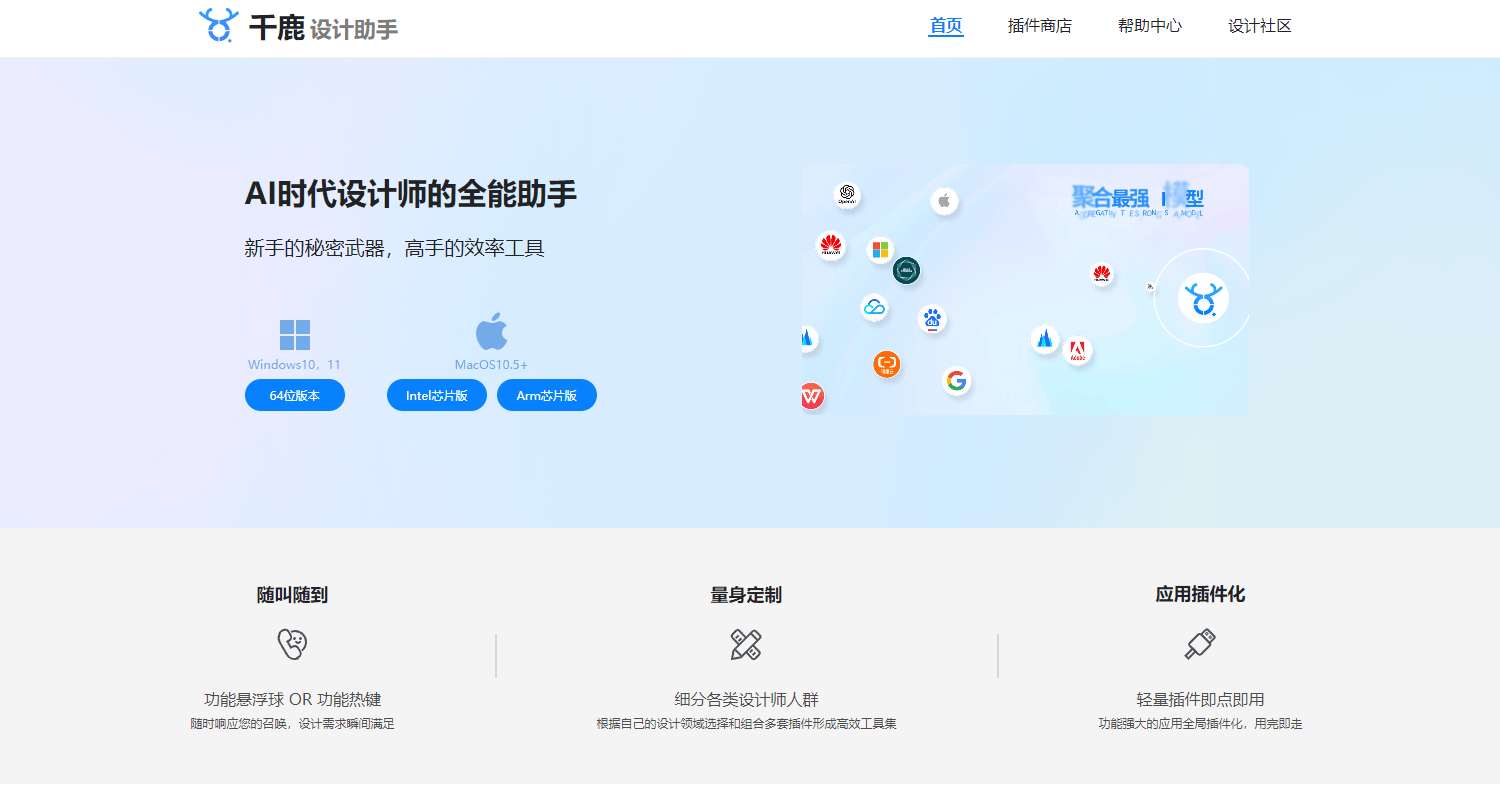Visit the 设计社区 page

(x=1260, y=26)
